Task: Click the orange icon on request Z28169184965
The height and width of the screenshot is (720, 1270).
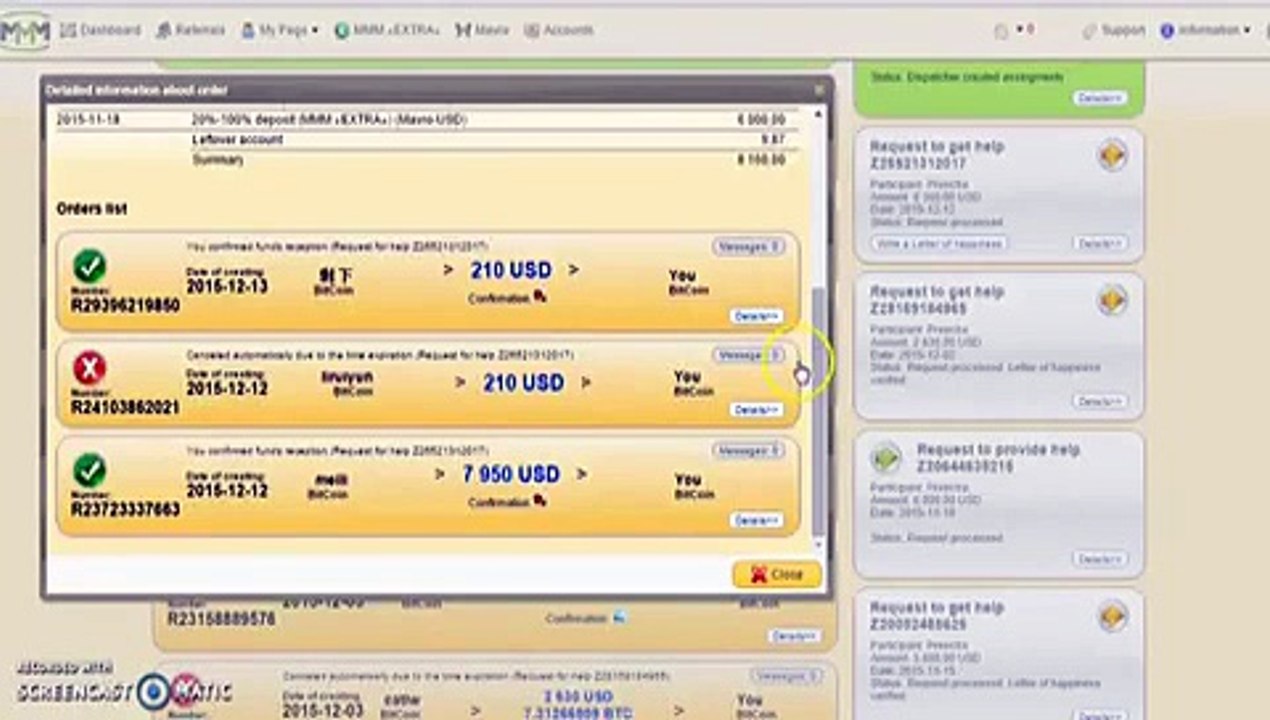Action: [1112, 300]
